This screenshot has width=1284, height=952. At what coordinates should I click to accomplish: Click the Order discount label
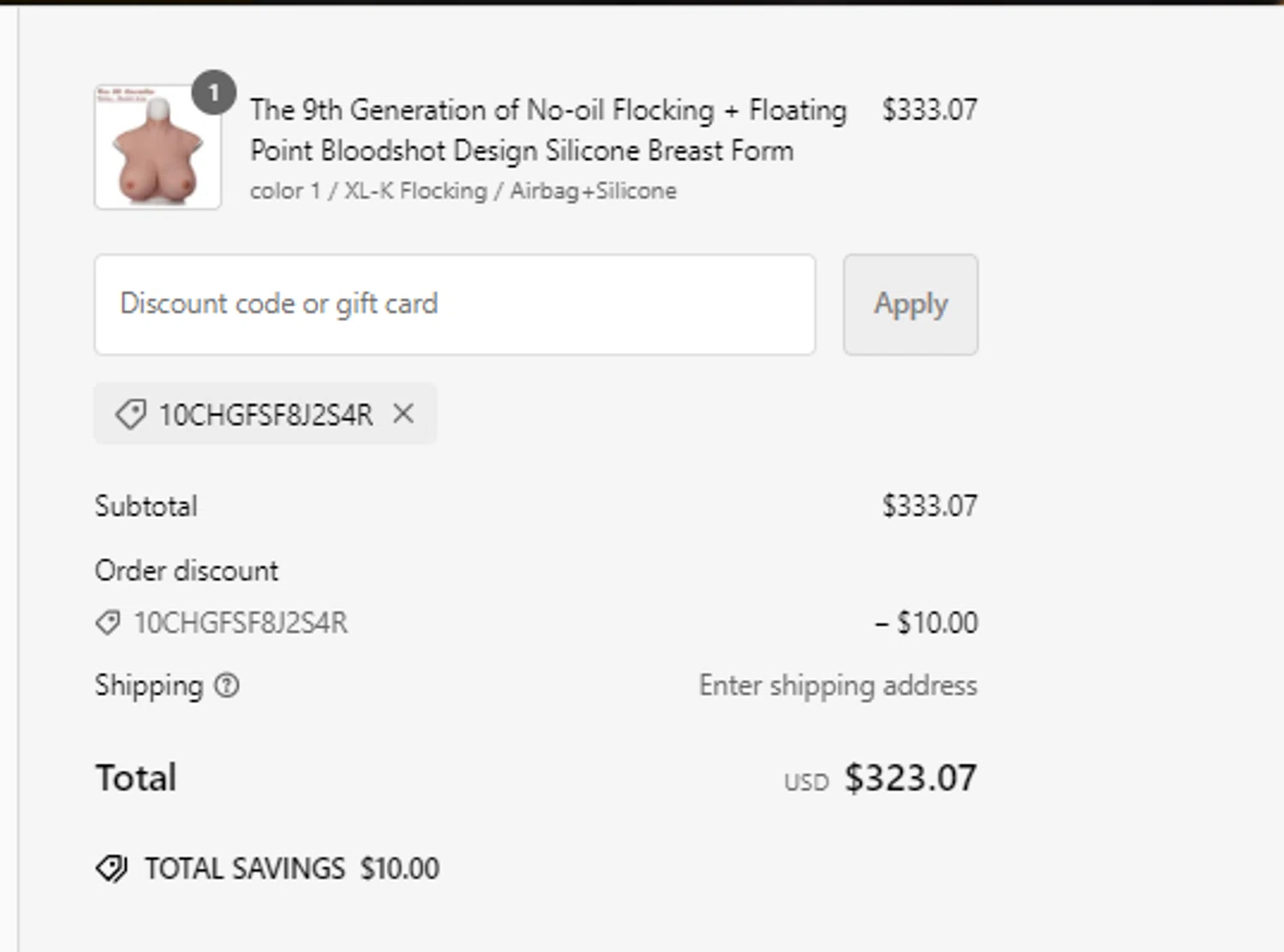[187, 571]
